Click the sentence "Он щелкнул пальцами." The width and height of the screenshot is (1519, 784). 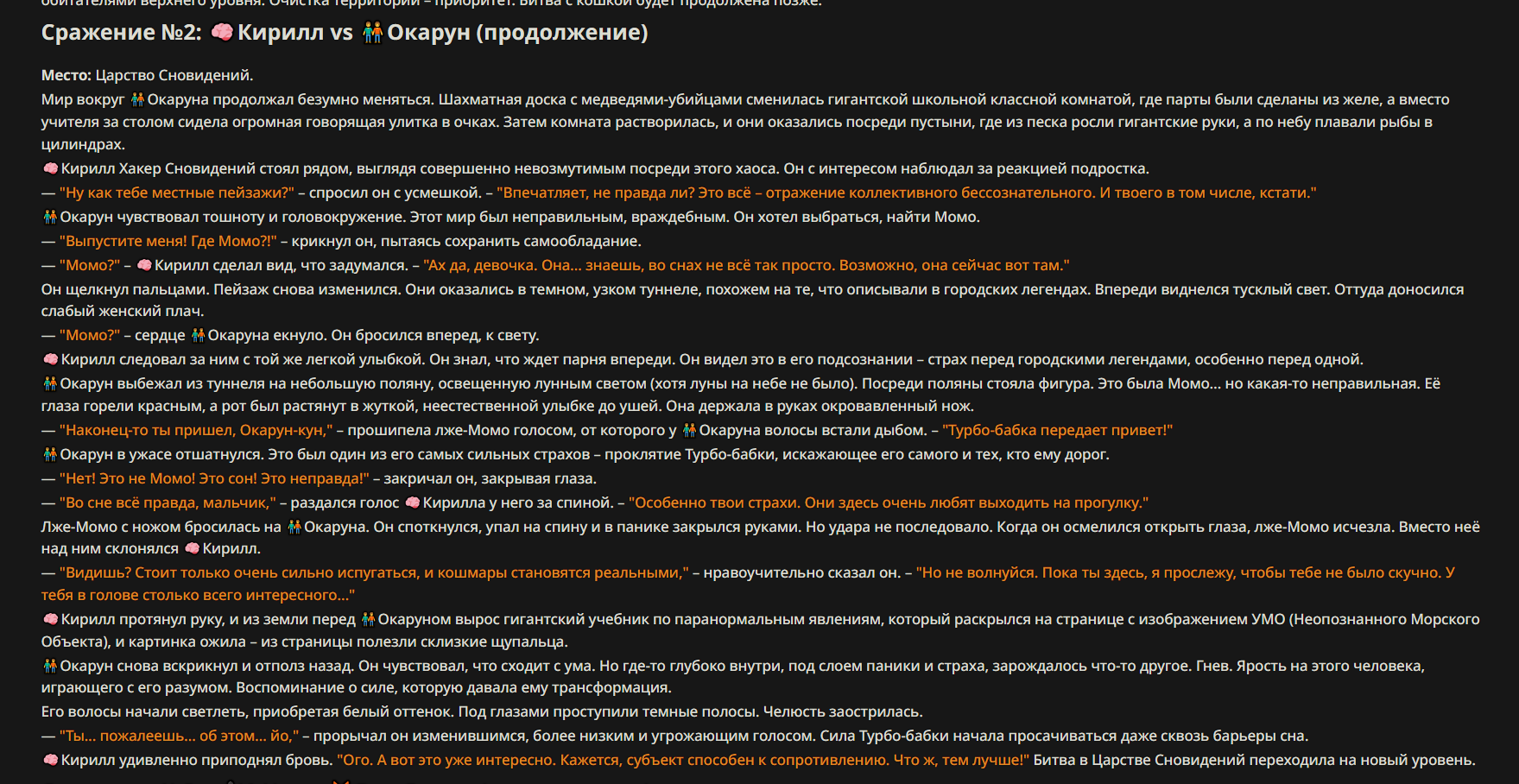(x=125, y=290)
